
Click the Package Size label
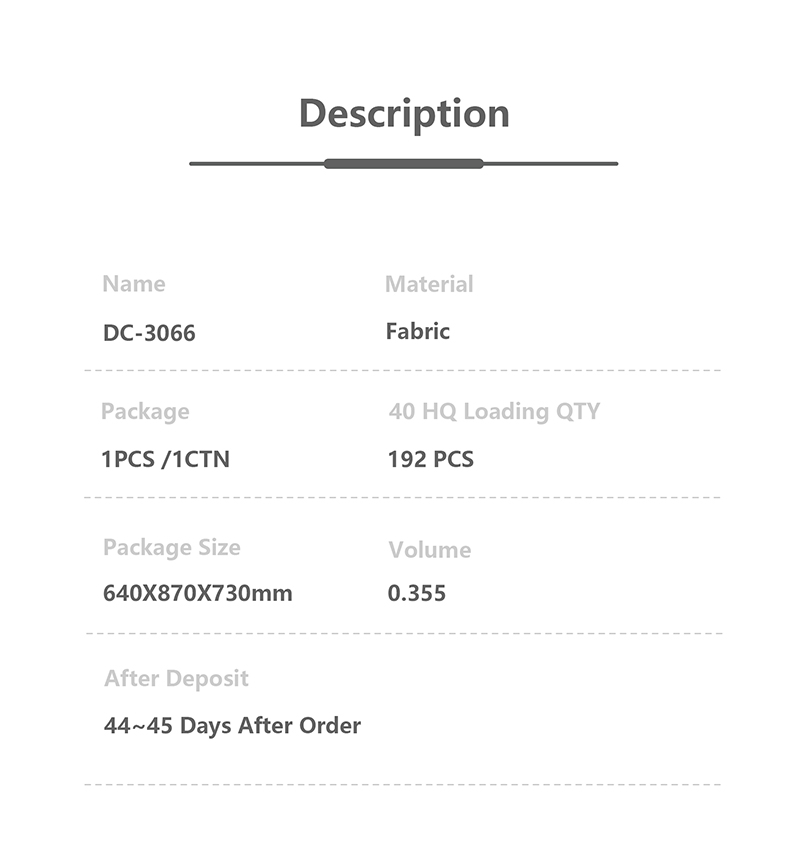(172, 547)
